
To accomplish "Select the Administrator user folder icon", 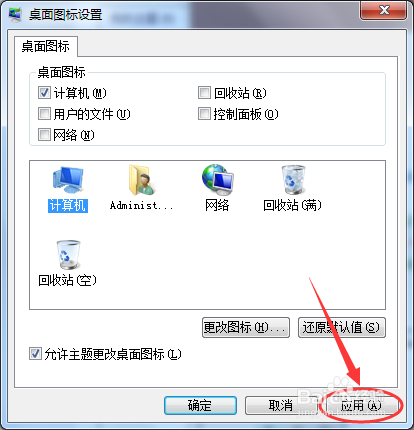I will coord(142,180).
